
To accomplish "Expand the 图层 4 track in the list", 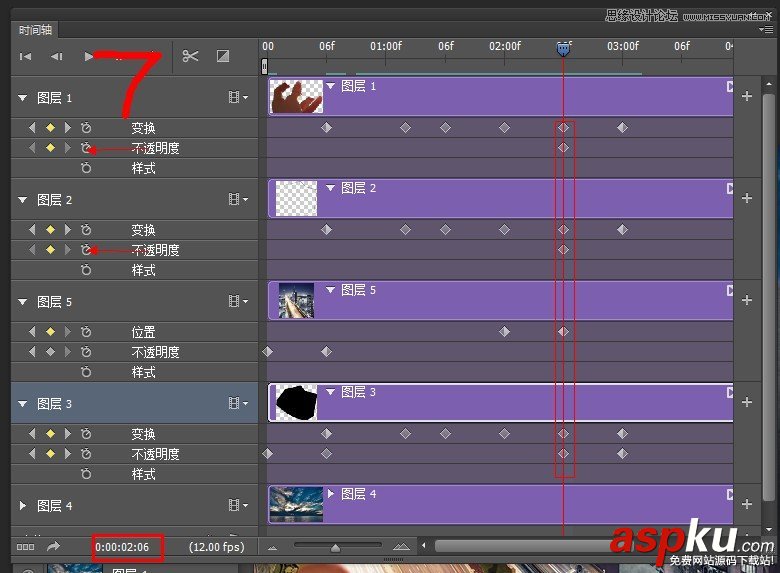I will 22,506.
